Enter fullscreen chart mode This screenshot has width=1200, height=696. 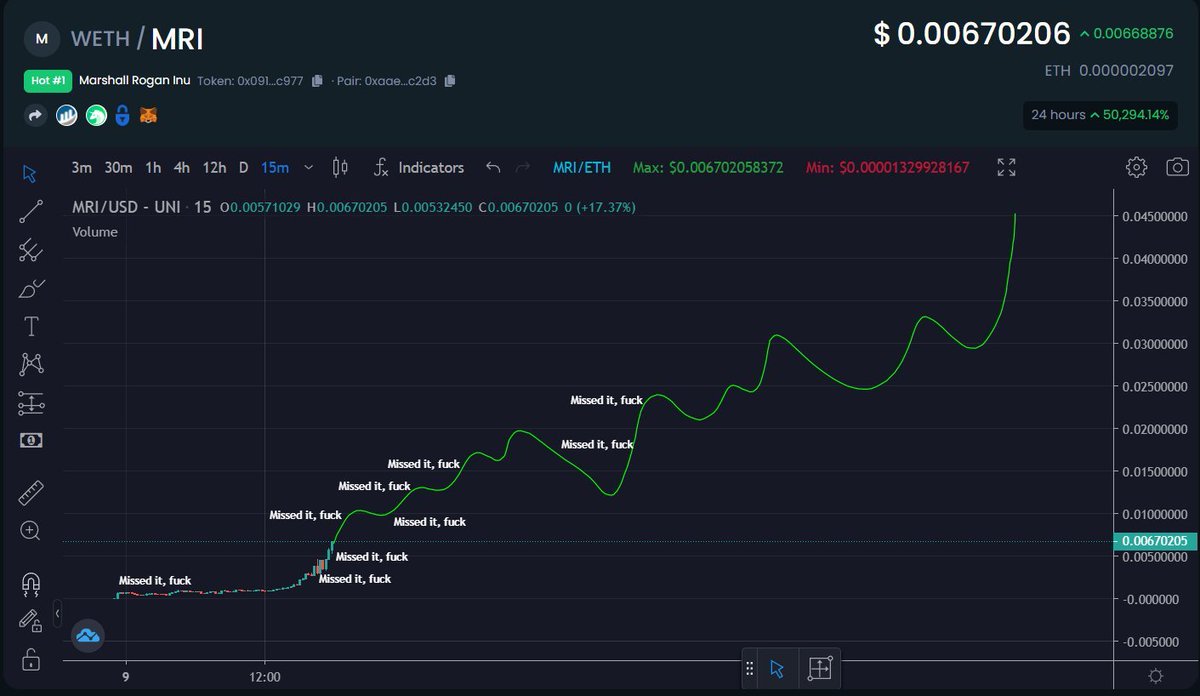pyautogui.click(x=1006, y=167)
